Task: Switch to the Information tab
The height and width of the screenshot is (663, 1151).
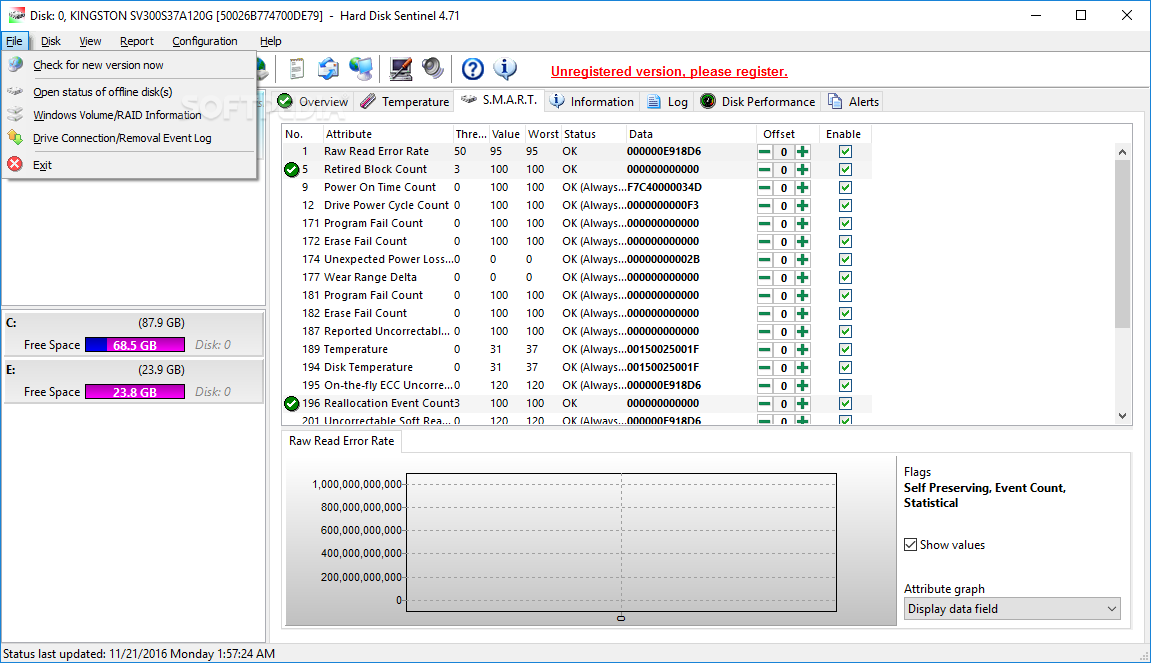Action: [592, 101]
